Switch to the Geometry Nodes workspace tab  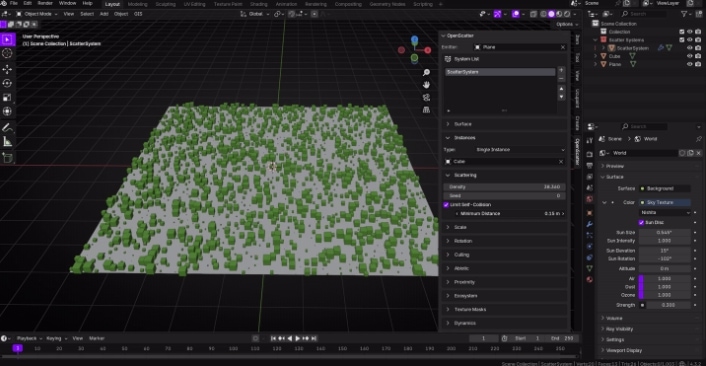coord(387,4)
